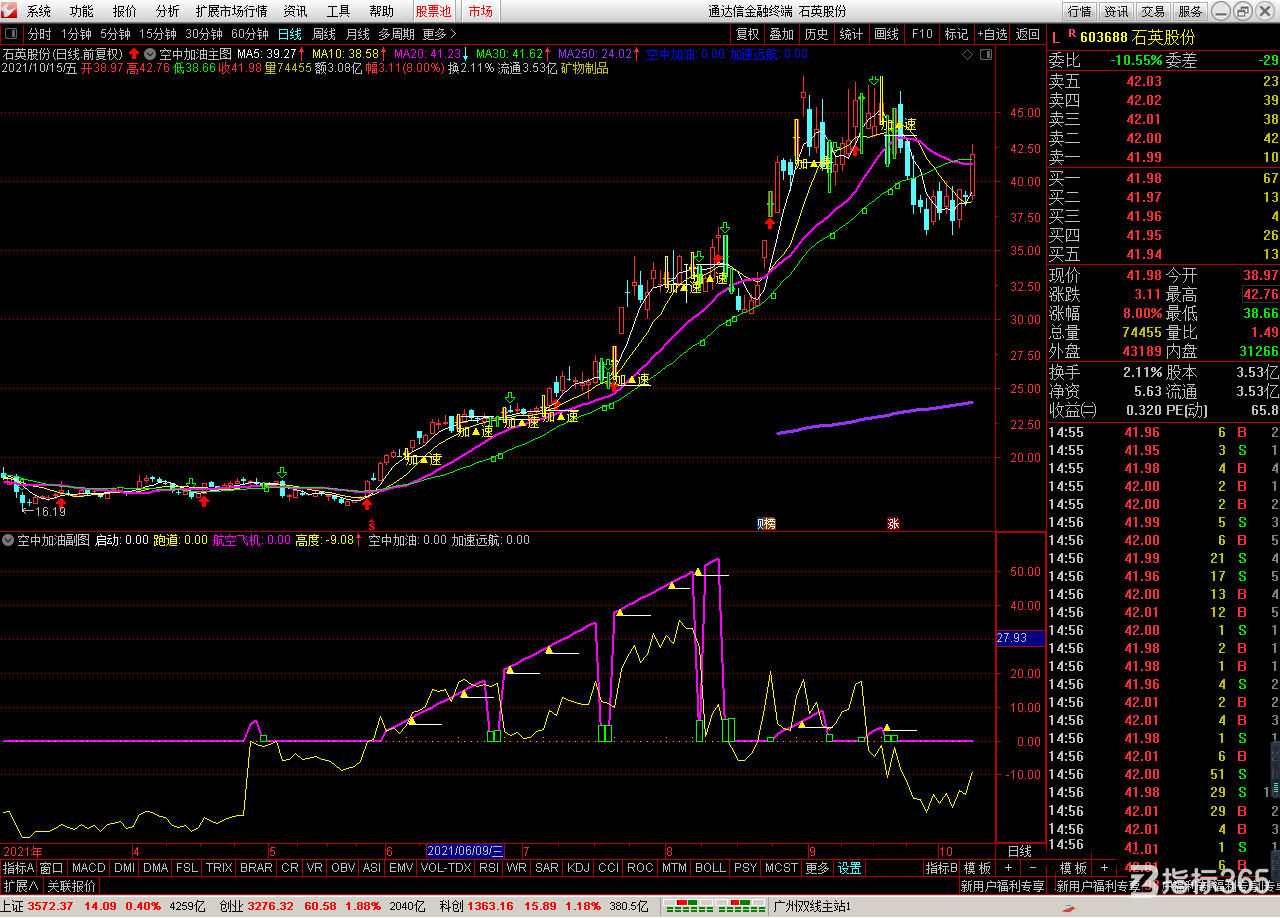The height and width of the screenshot is (918, 1280).
Task: Click 交易 button at top right
Action: click(1153, 11)
